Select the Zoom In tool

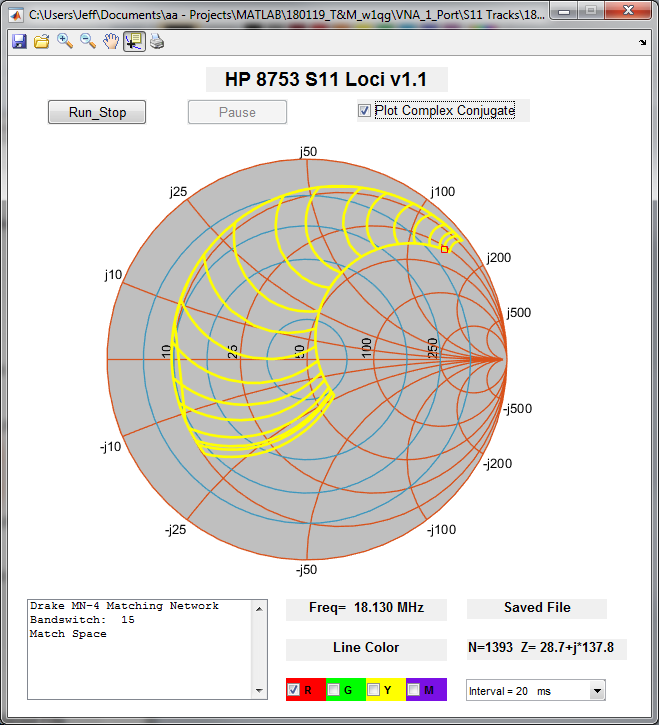point(65,42)
